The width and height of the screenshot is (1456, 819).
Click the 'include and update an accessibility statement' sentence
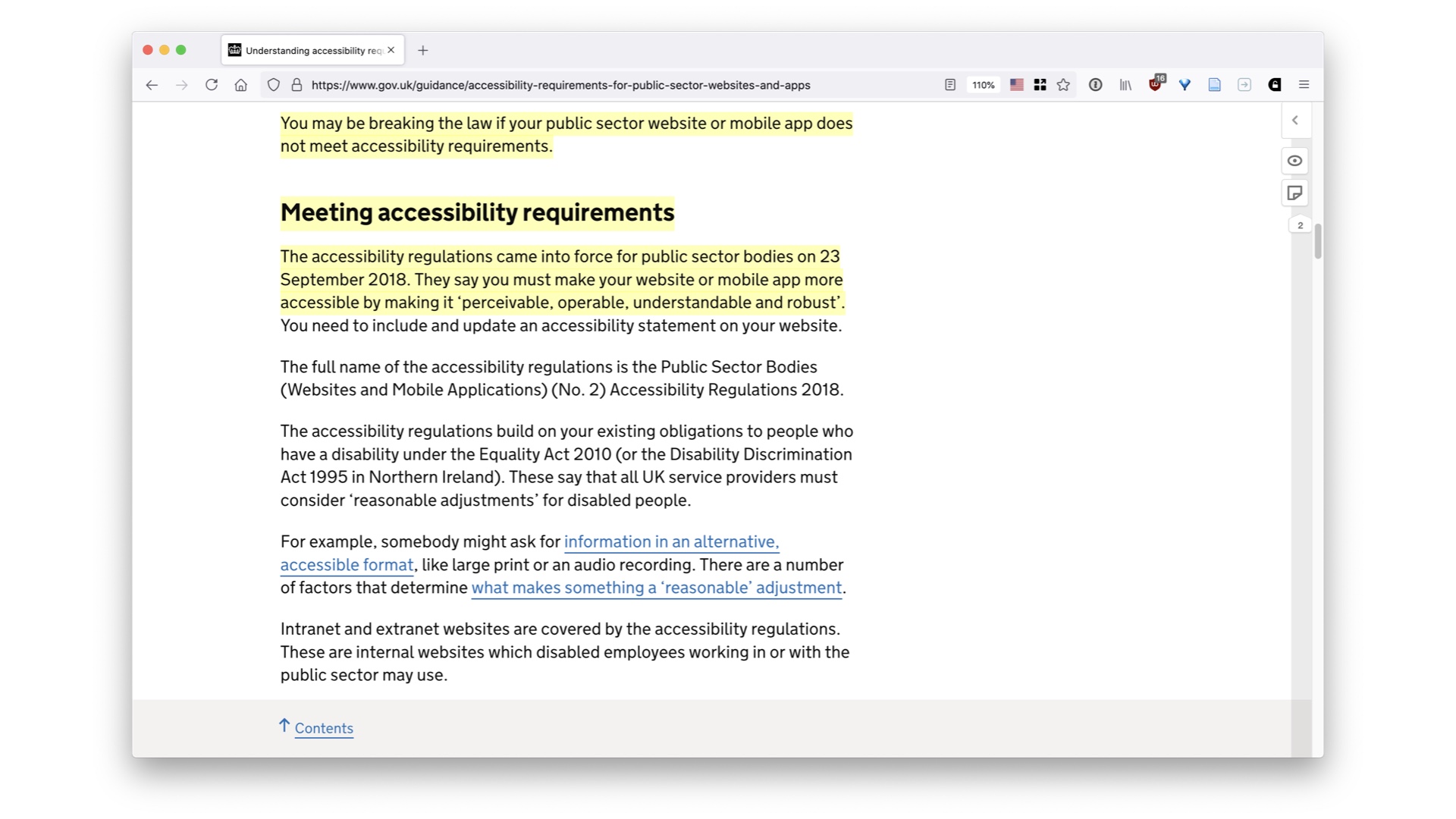point(561,325)
